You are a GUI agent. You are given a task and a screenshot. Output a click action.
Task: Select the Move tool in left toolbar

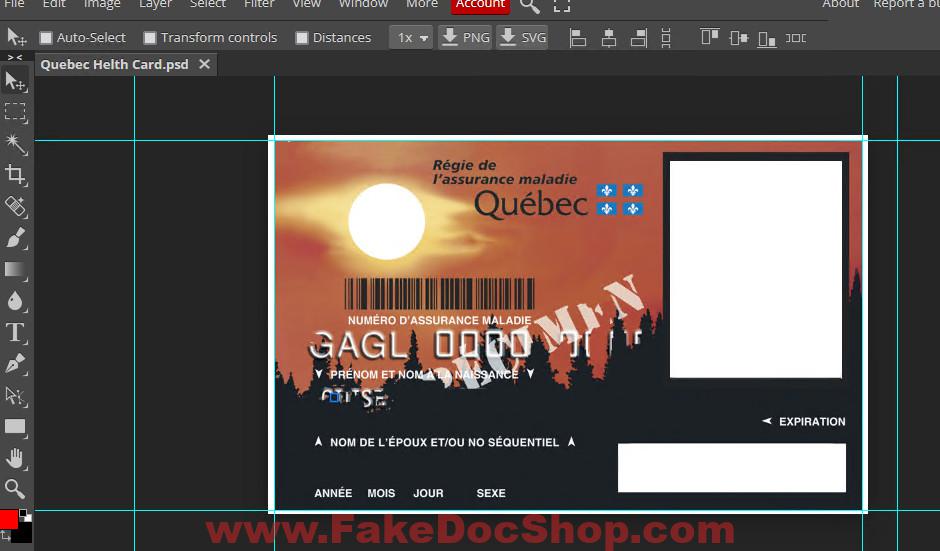coord(15,81)
